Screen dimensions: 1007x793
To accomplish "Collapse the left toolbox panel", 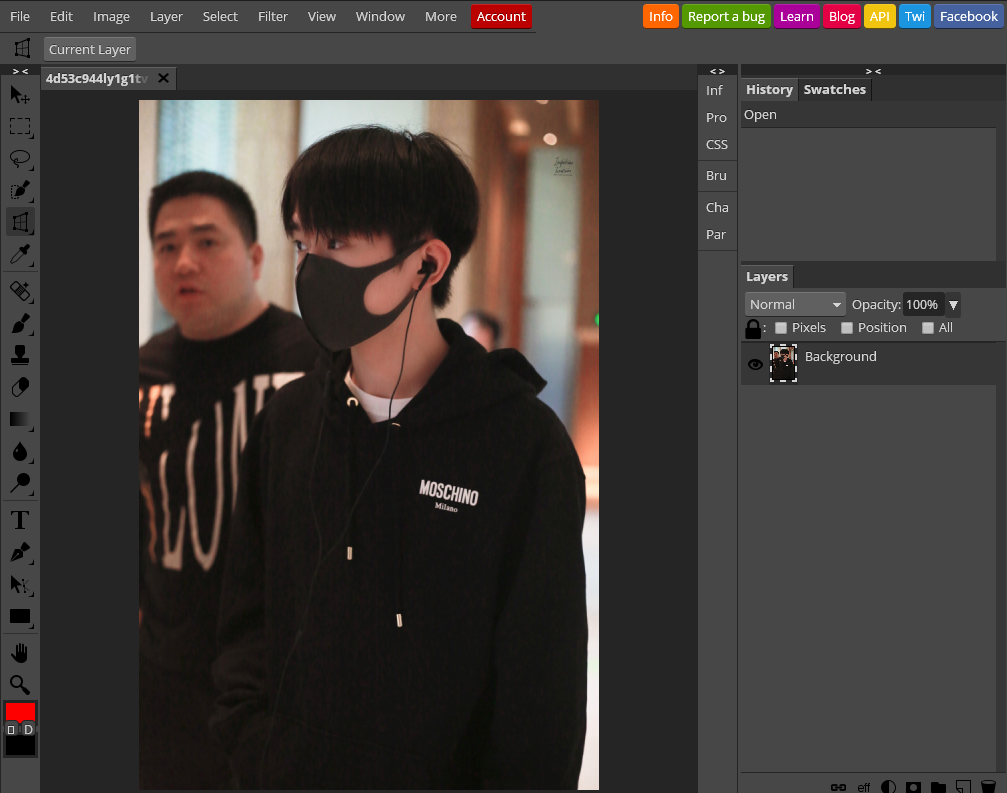I will pyautogui.click(x=21, y=71).
